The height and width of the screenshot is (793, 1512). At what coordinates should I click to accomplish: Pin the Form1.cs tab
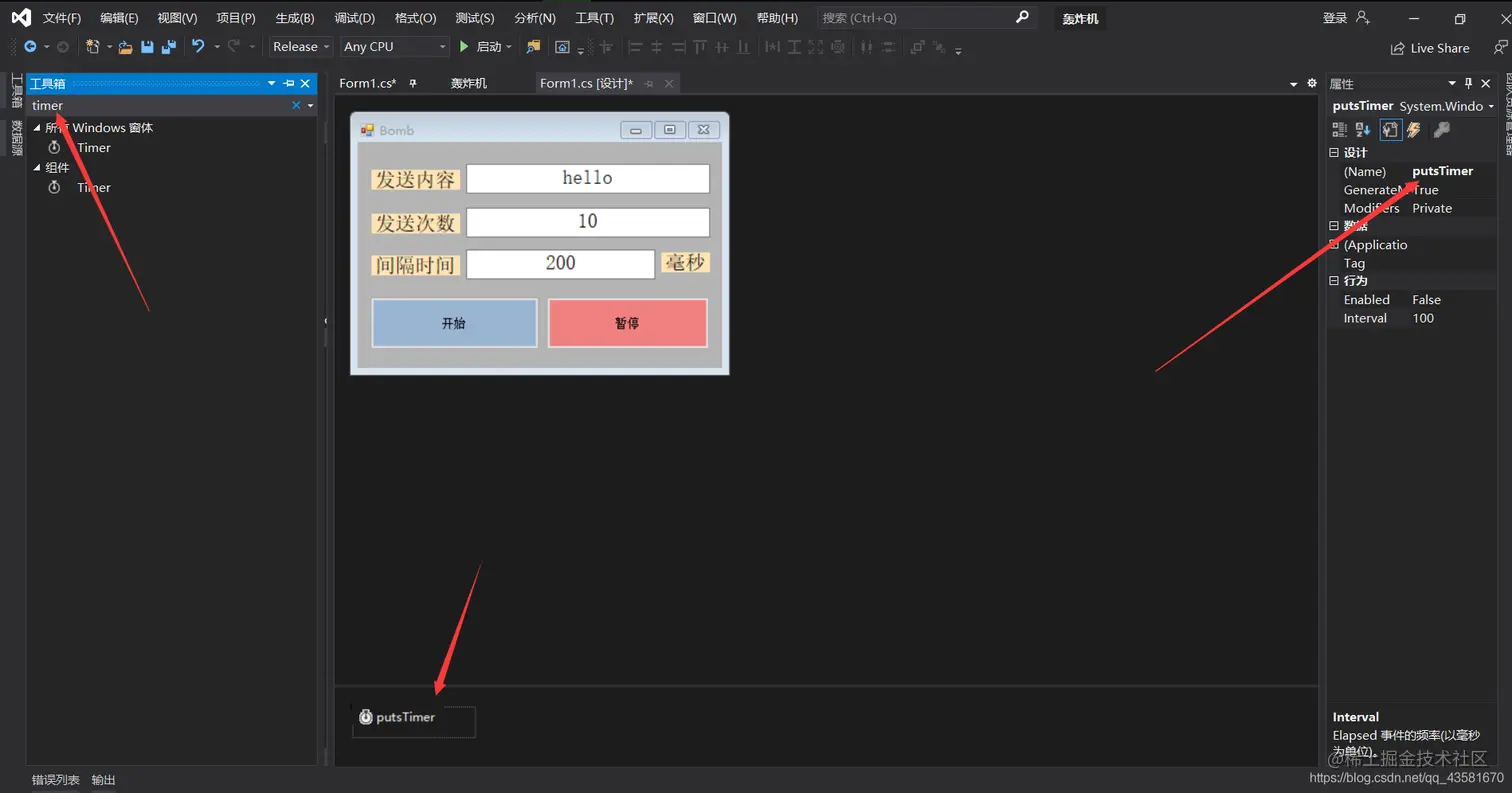tap(413, 83)
